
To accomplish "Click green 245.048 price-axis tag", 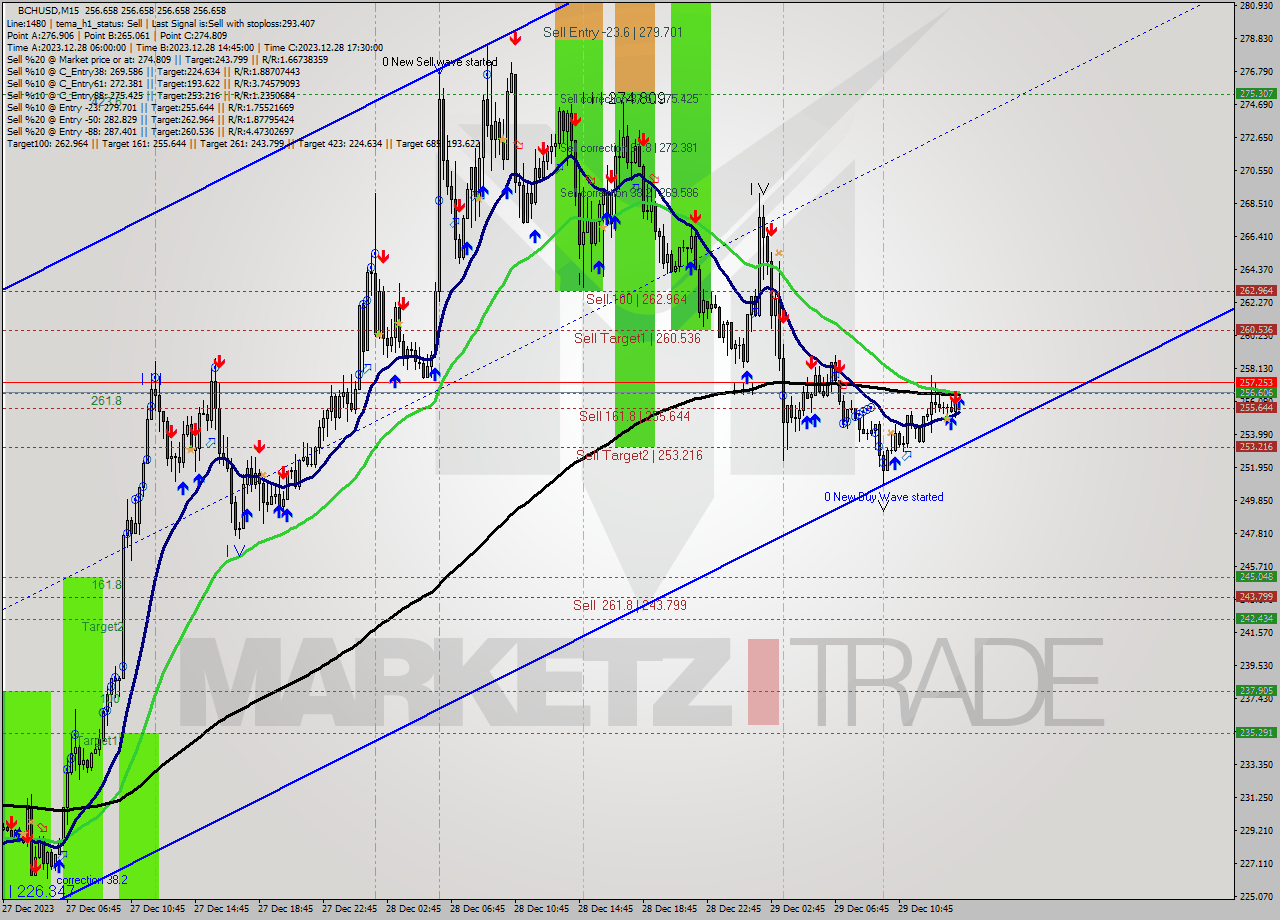I will point(1256,576).
